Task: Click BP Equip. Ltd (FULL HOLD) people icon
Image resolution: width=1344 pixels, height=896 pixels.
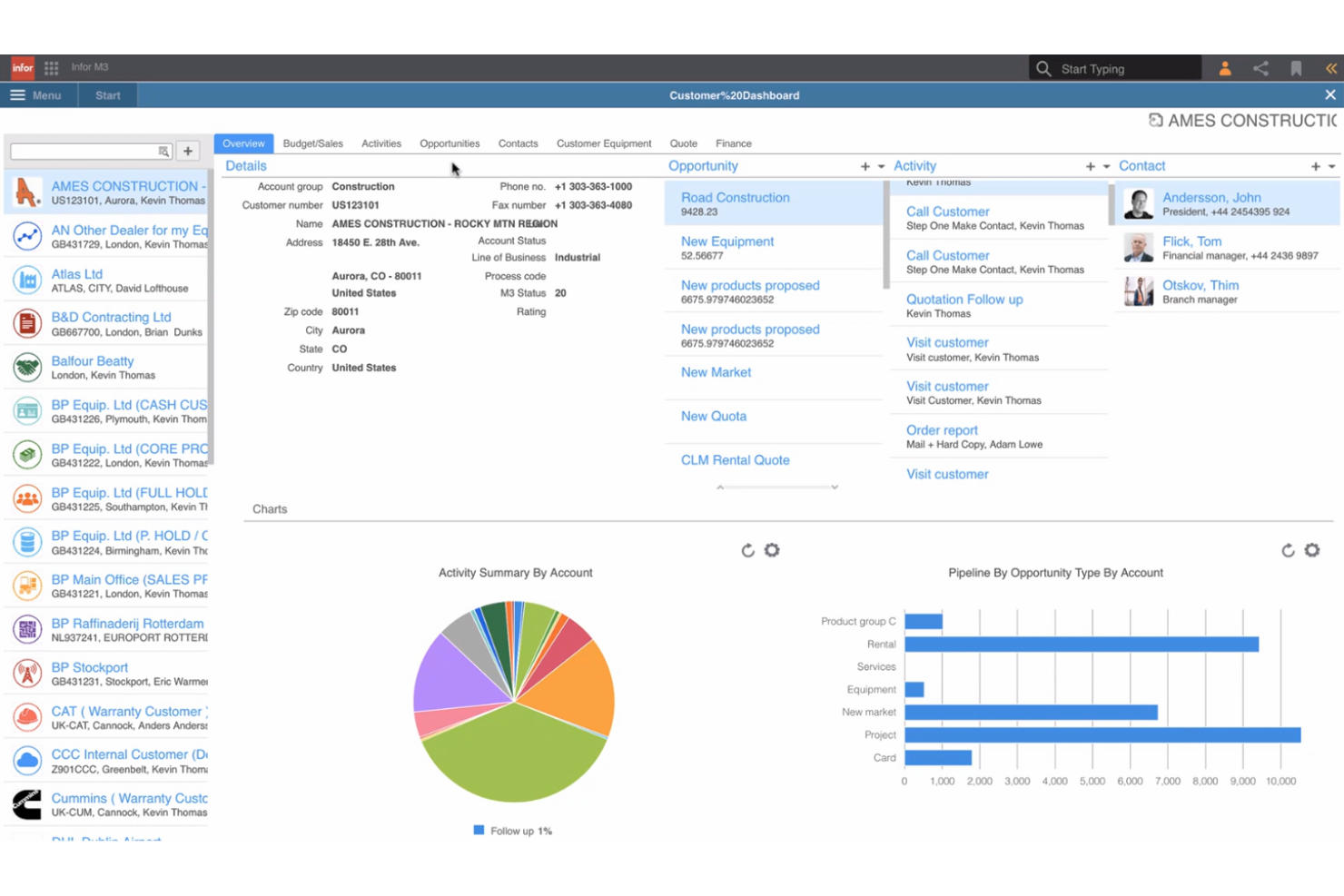Action: tap(28, 498)
